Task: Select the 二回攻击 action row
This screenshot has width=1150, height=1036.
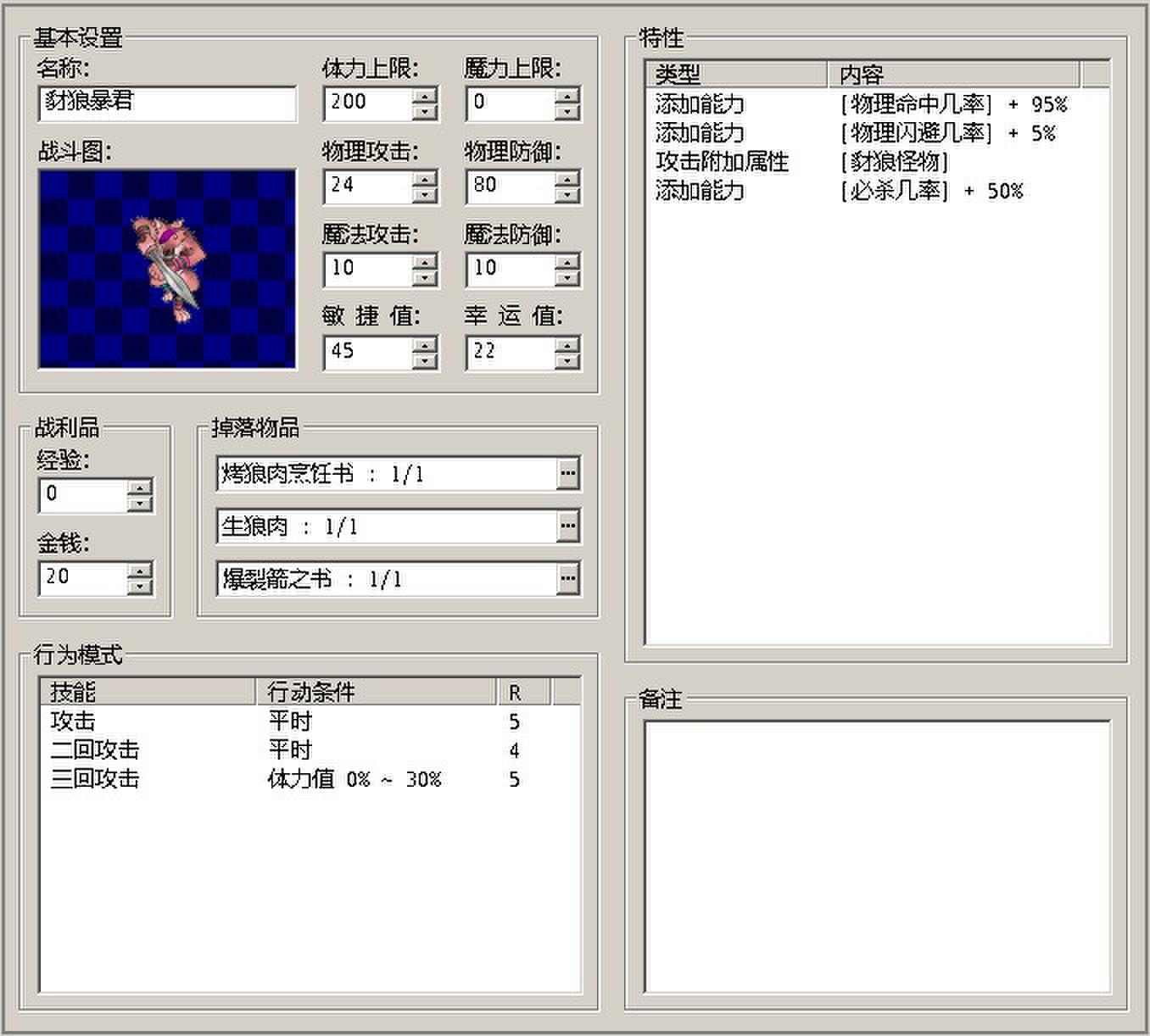Action: tap(310, 750)
